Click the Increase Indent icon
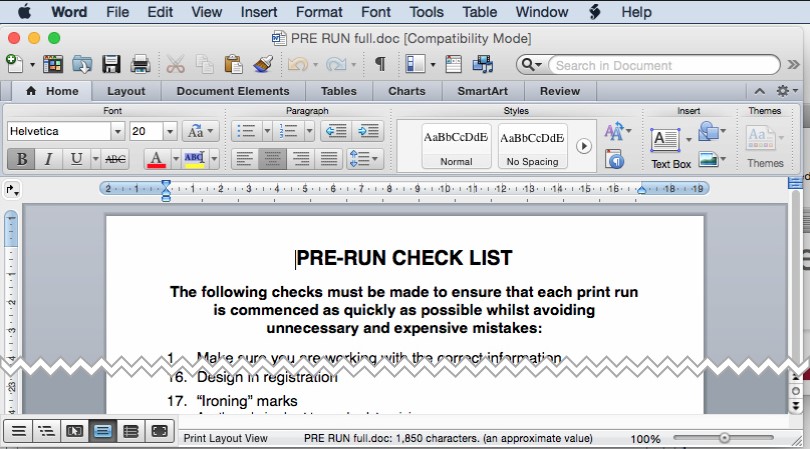 tap(368, 131)
